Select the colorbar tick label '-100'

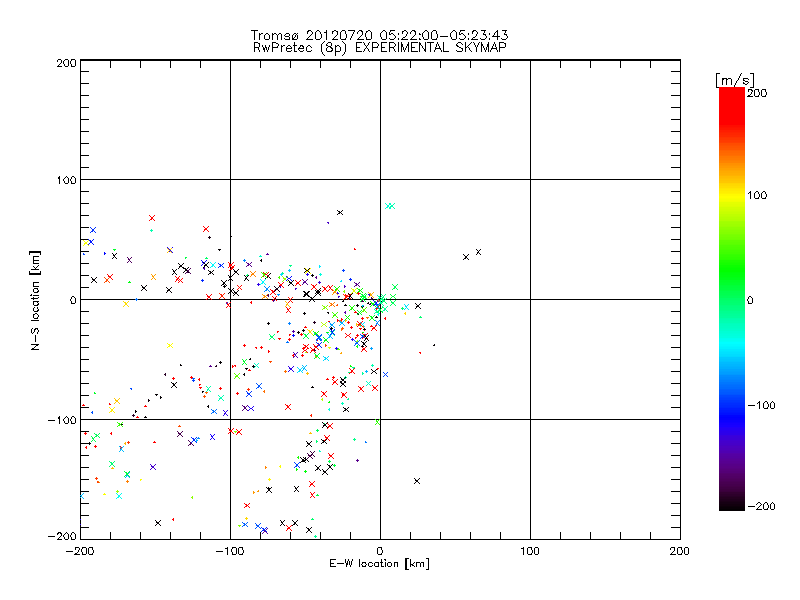[x=761, y=406]
